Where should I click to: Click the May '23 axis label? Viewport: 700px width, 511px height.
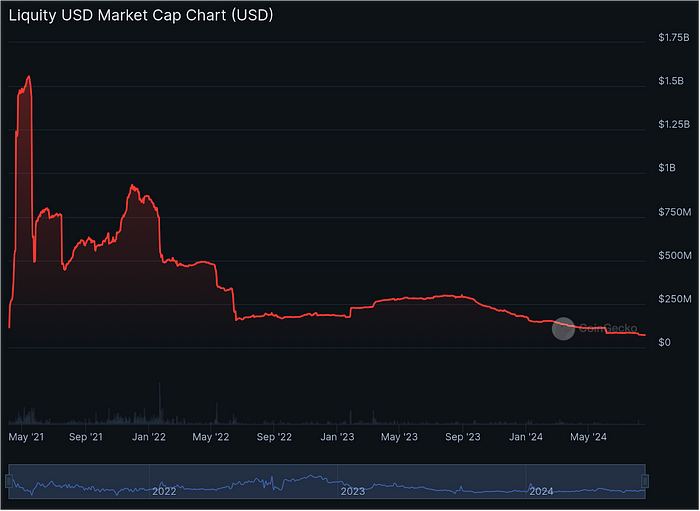[x=400, y=437]
